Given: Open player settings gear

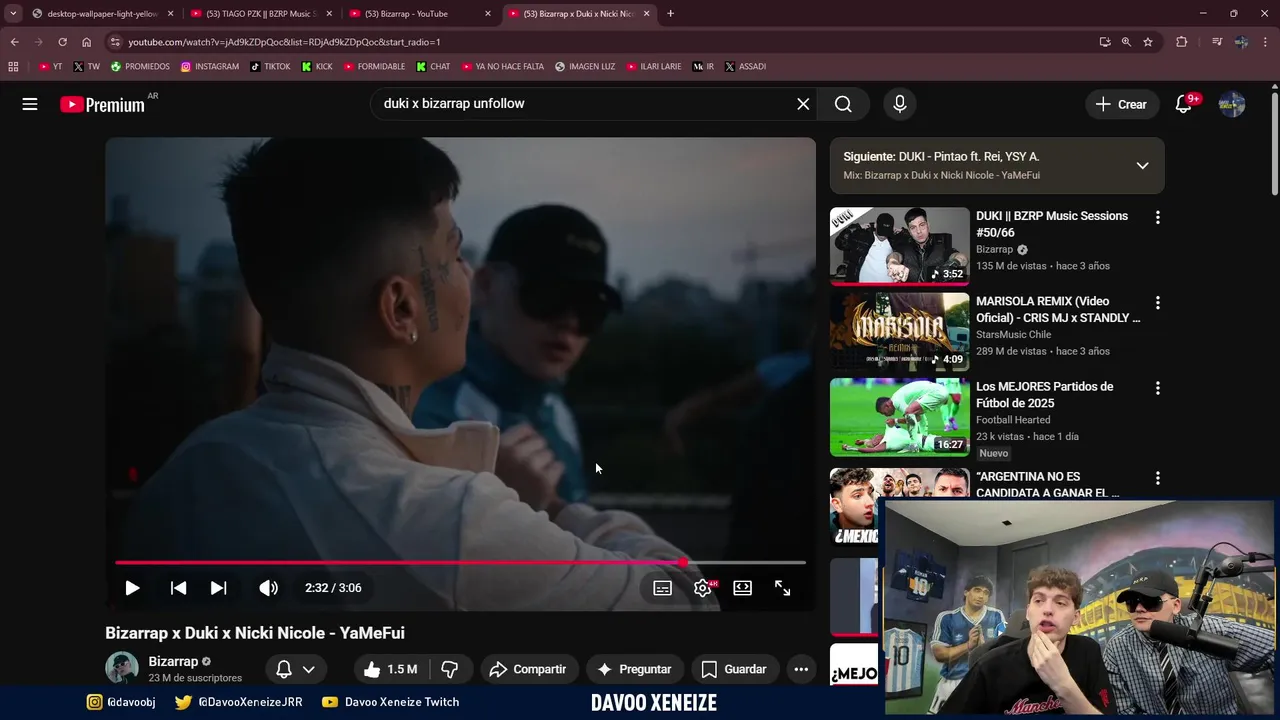Looking at the screenshot, I should pos(703,588).
